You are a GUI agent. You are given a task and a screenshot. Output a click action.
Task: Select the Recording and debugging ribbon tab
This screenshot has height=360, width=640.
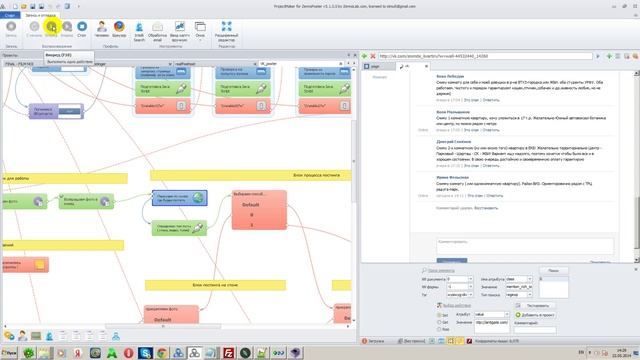click(x=40, y=15)
